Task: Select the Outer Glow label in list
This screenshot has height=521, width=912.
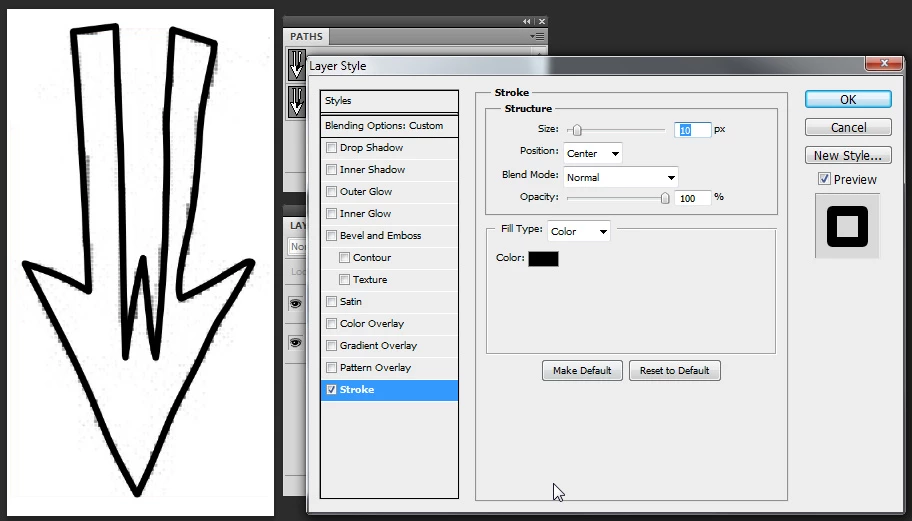Action: click(366, 191)
